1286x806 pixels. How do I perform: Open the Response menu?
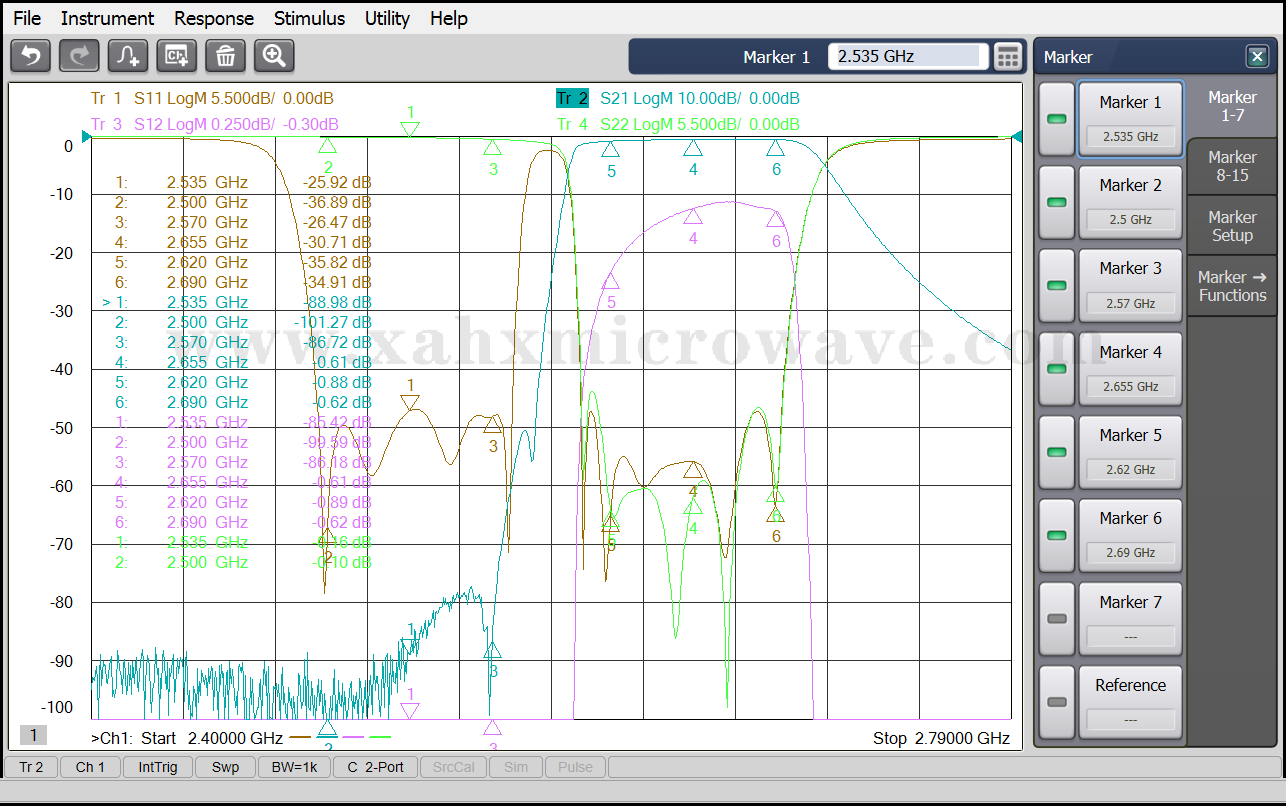(214, 18)
